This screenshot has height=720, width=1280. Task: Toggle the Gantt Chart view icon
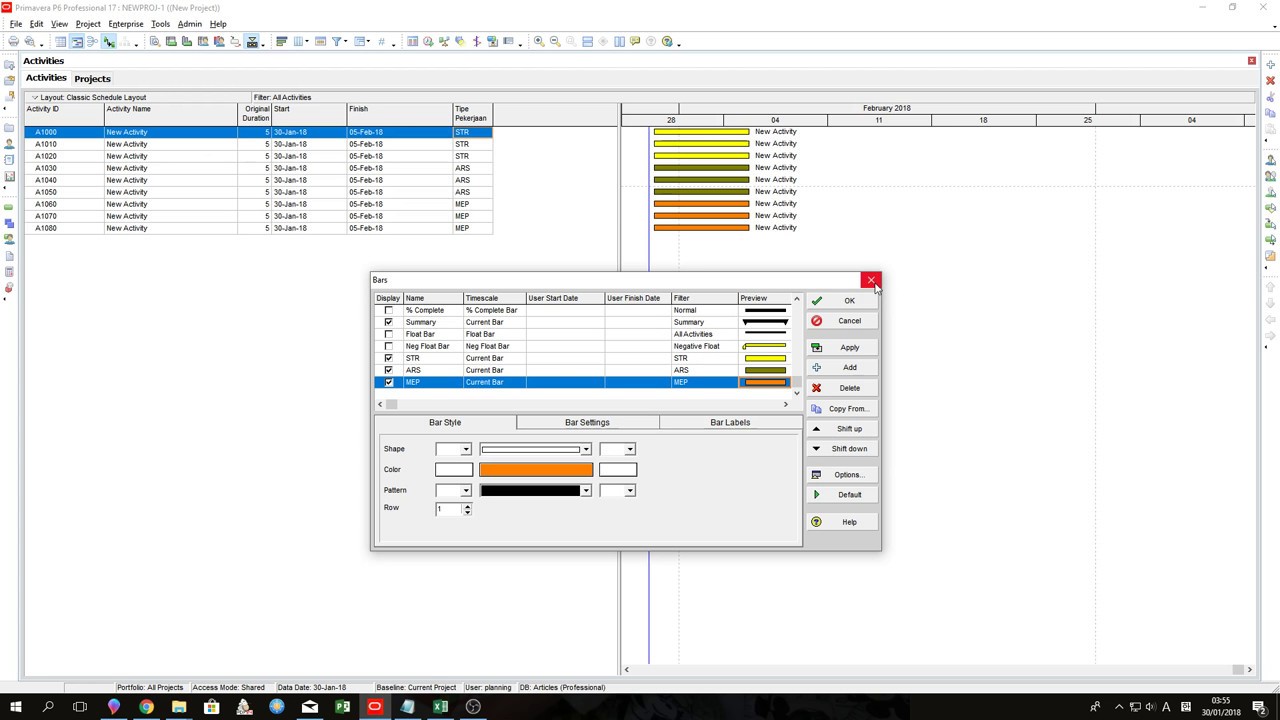(77, 42)
